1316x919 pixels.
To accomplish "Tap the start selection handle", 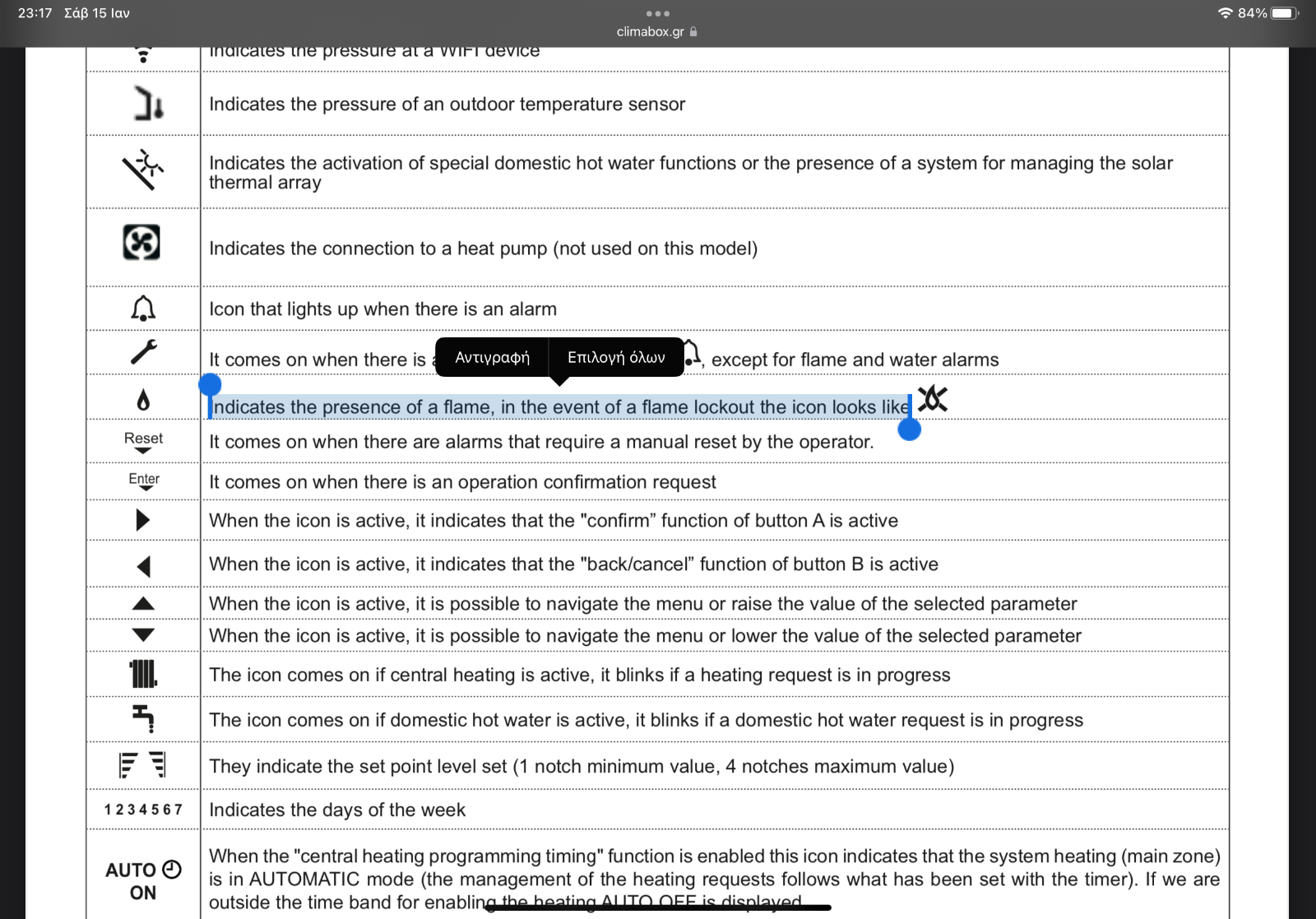I will tap(210, 384).
